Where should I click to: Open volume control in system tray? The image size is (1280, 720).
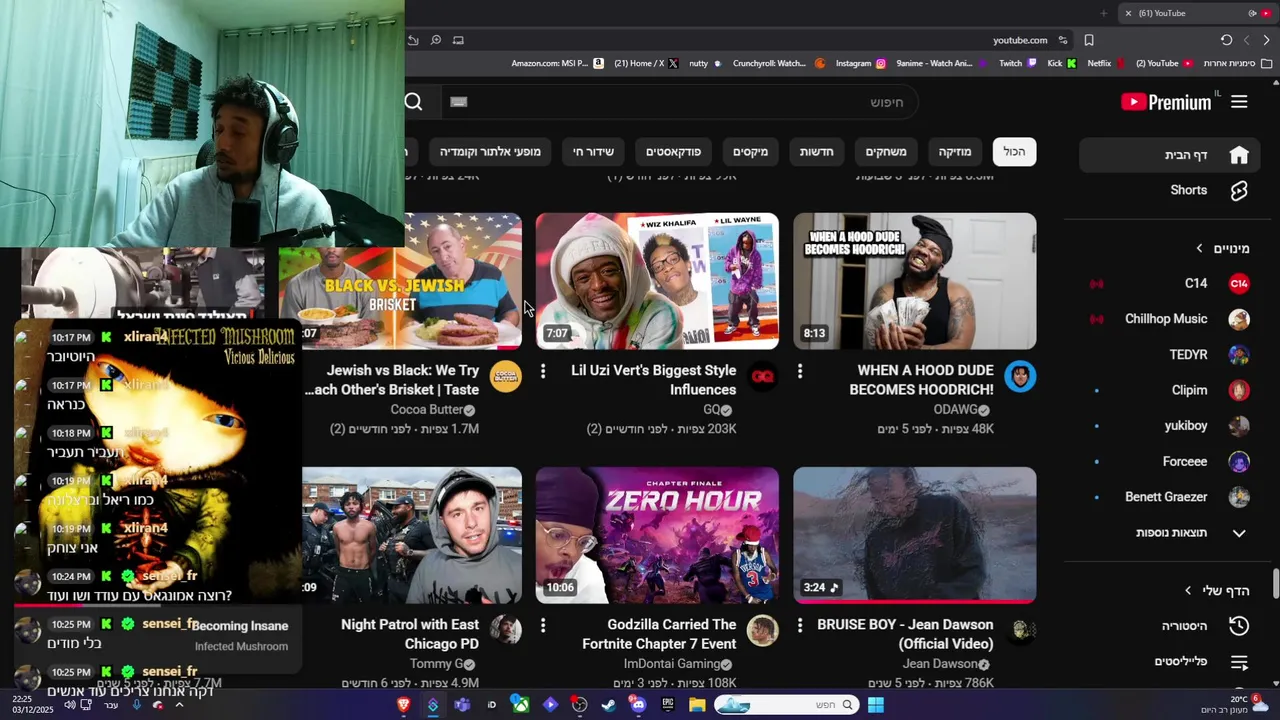coord(69,705)
